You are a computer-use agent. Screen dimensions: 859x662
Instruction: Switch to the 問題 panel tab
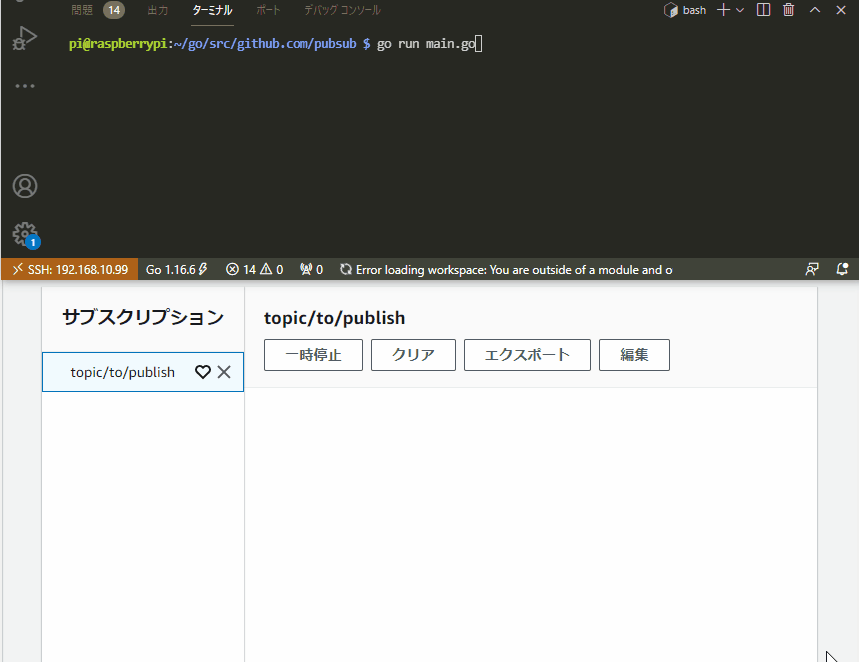click(x=82, y=10)
